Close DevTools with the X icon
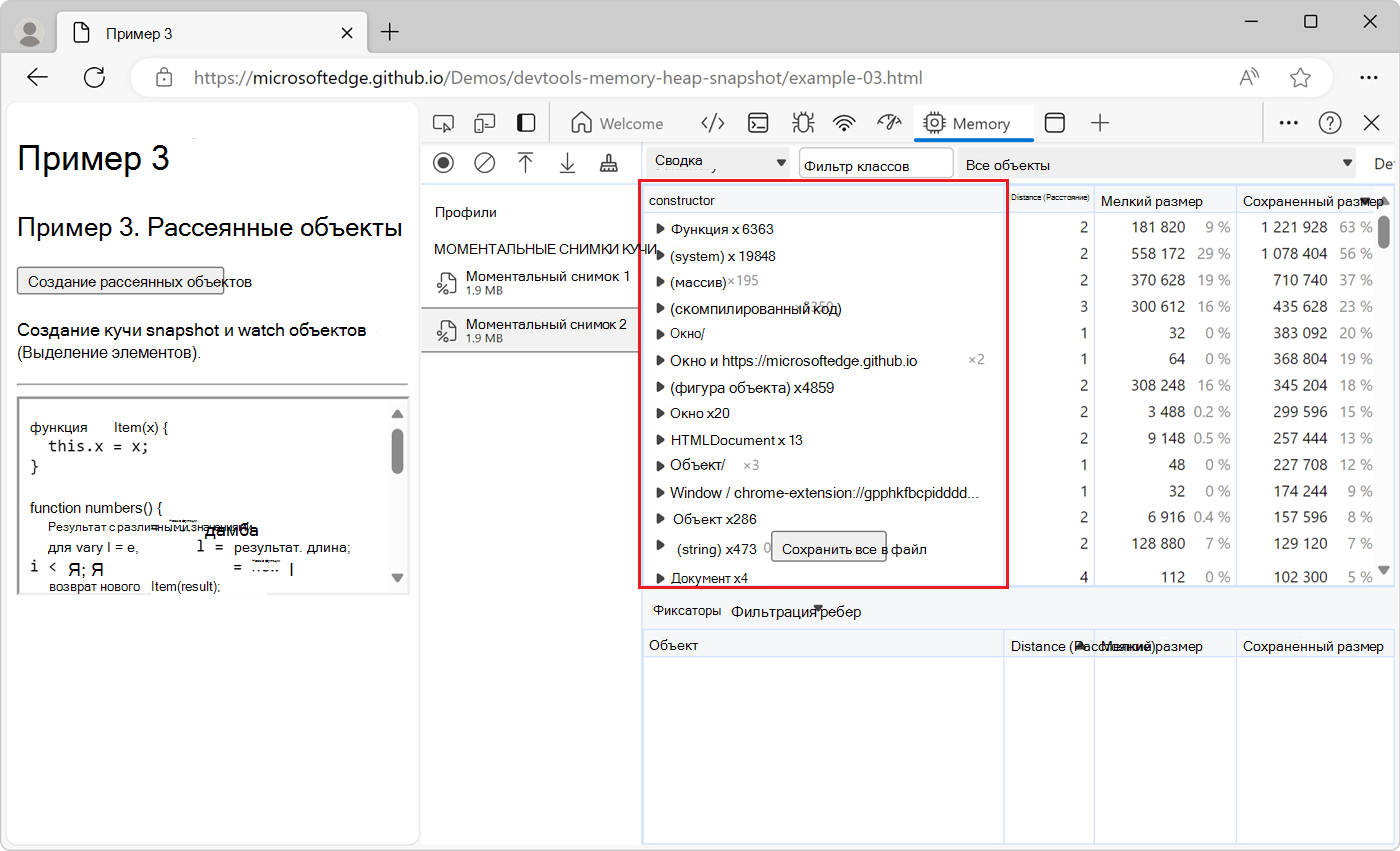The image size is (1400, 851). (x=1372, y=123)
